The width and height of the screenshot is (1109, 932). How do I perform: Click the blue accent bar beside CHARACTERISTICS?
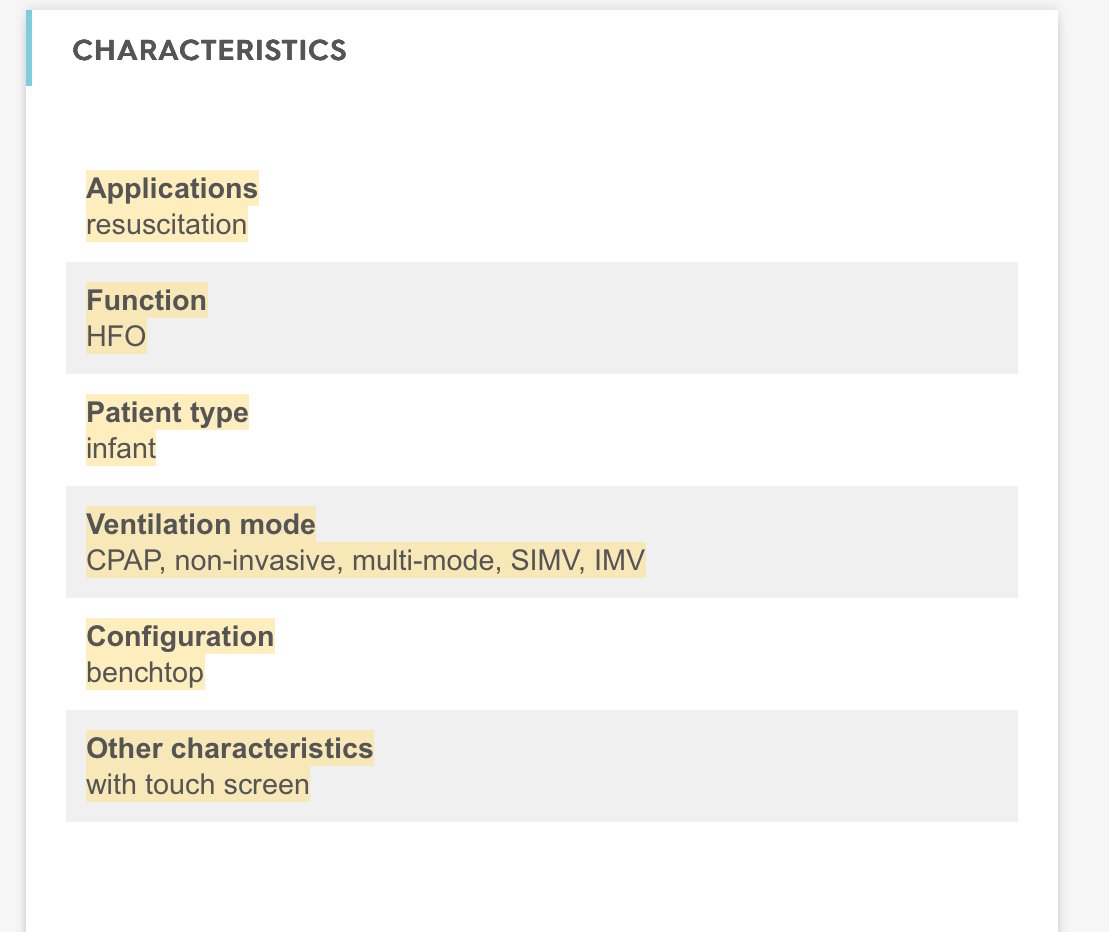click(29, 48)
